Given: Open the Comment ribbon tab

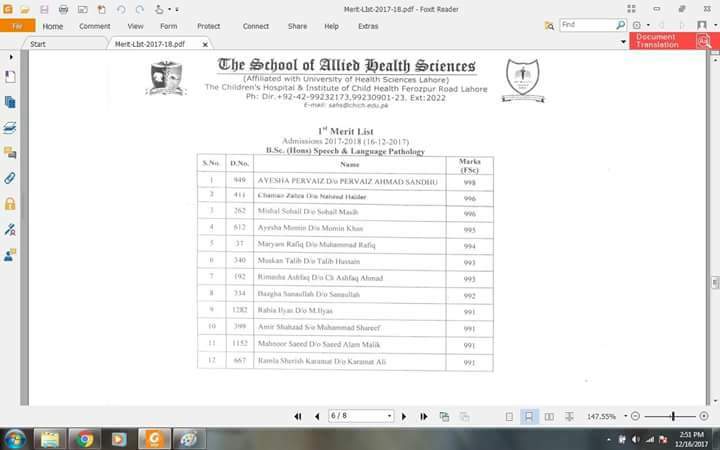Looking at the screenshot, I should [95, 26].
